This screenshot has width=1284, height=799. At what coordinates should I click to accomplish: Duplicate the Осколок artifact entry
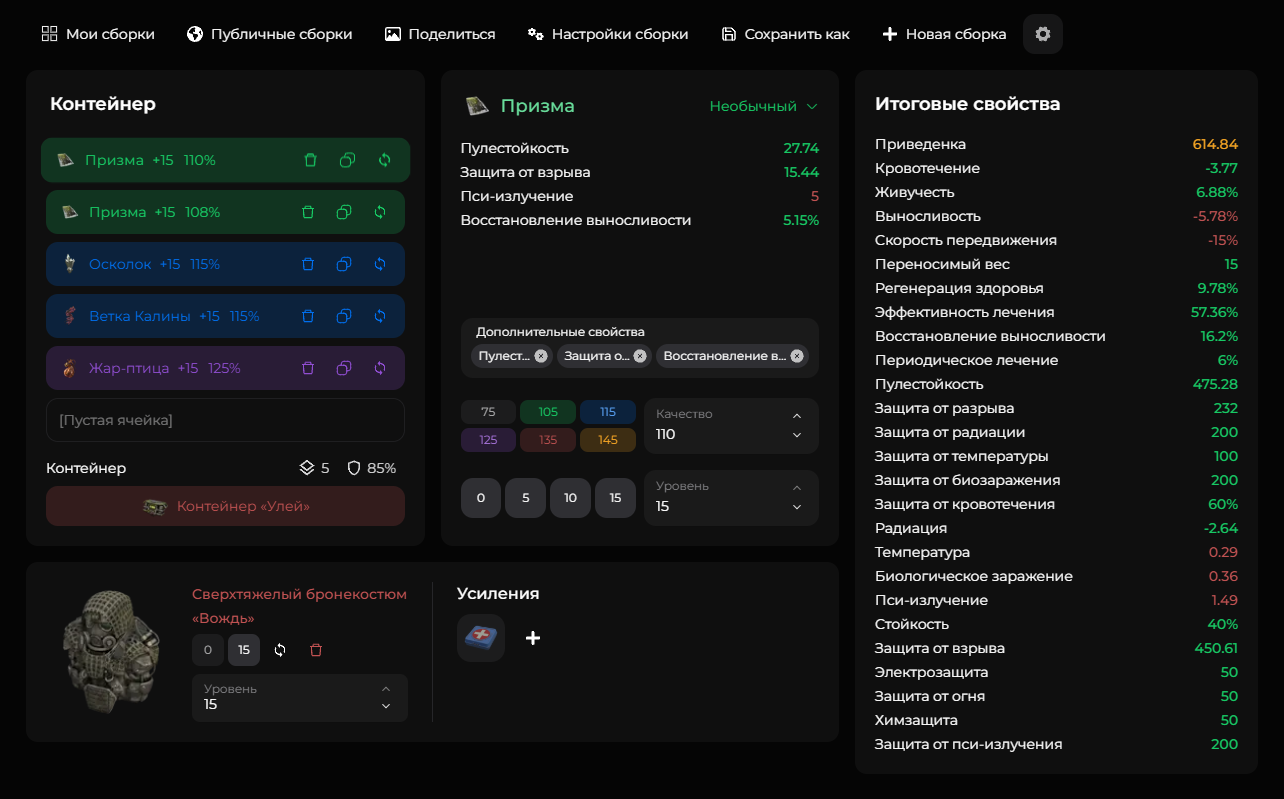coord(344,264)
